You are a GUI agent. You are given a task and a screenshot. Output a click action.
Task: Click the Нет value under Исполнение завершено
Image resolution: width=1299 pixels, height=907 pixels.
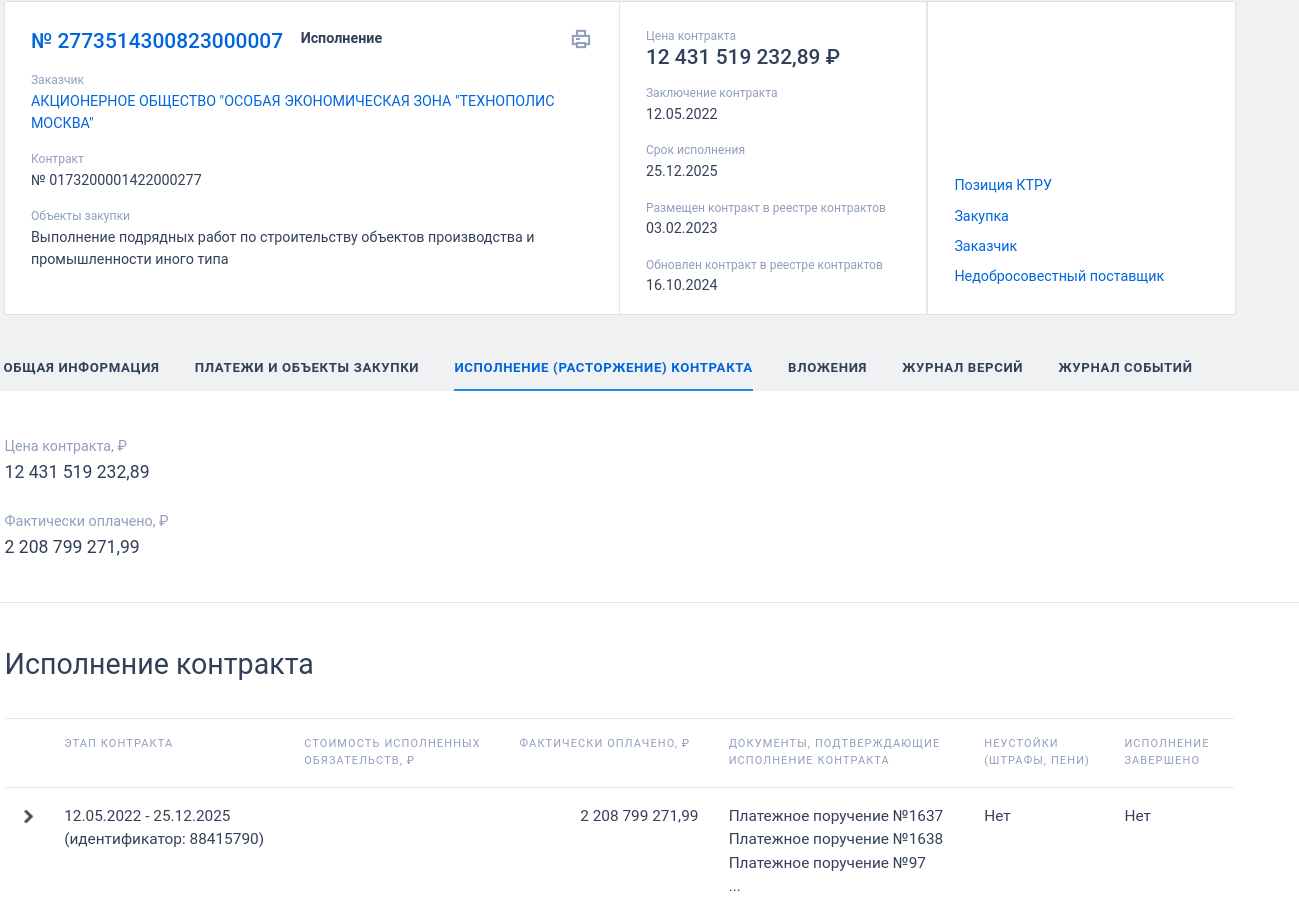[x=1137, y=816]
